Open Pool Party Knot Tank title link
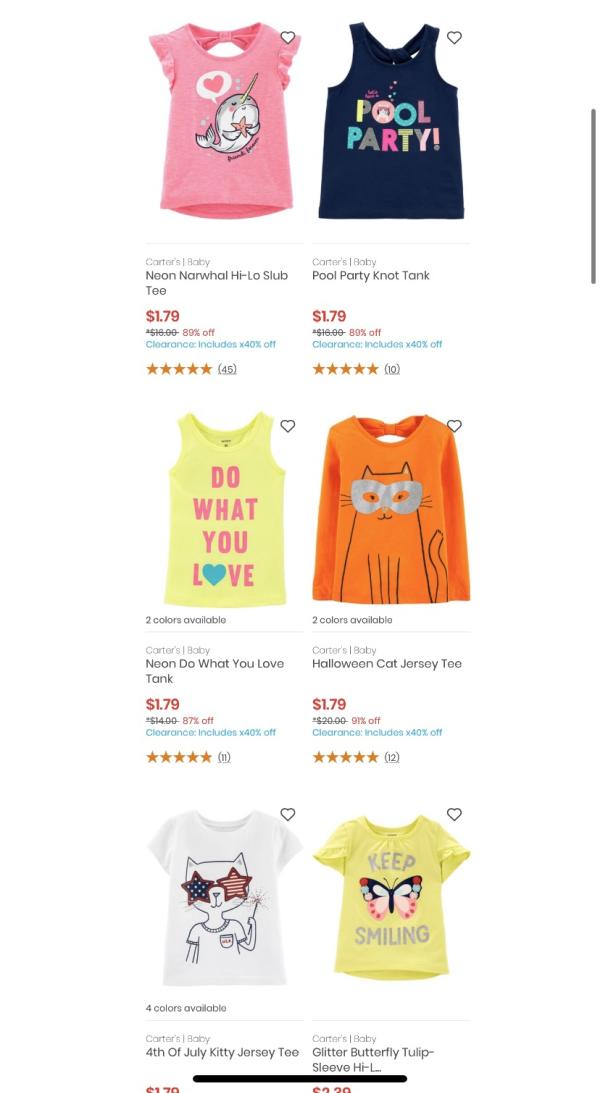 (x=371, y=275)
